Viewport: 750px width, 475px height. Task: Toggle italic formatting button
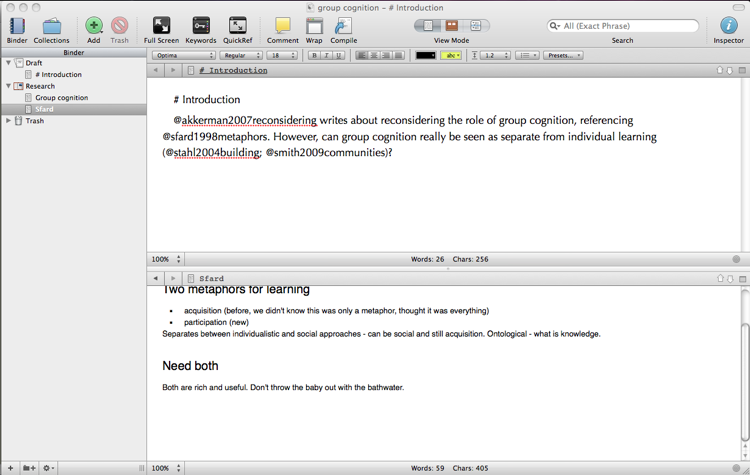point(327,55)
